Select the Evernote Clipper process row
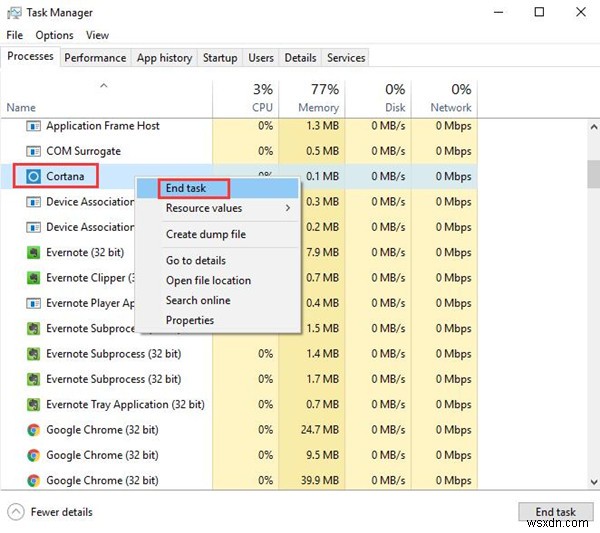Image resolution: width=600 pixels, height=533 pixels. point(239,278)
